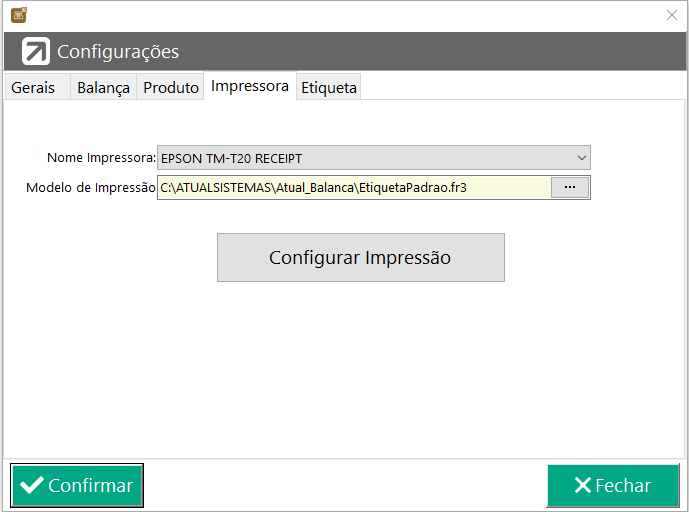This screenshot has width=689, height=512.
Task: Click the checkmark icon on Confirmar
Action: pos(32,485)
